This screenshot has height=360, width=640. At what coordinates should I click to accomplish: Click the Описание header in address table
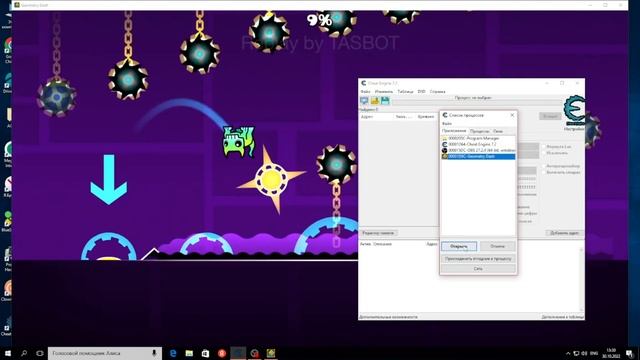382,244
